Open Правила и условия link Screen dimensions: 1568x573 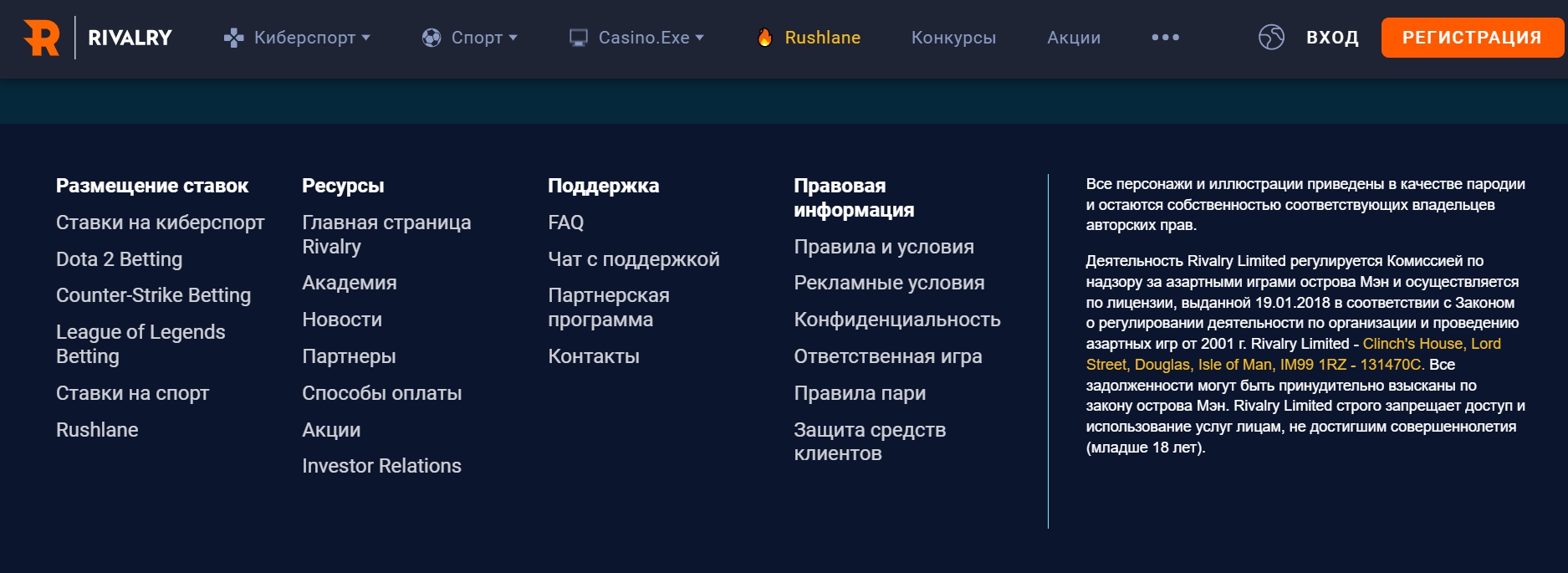pyautogui.click(x=884, y=247)
